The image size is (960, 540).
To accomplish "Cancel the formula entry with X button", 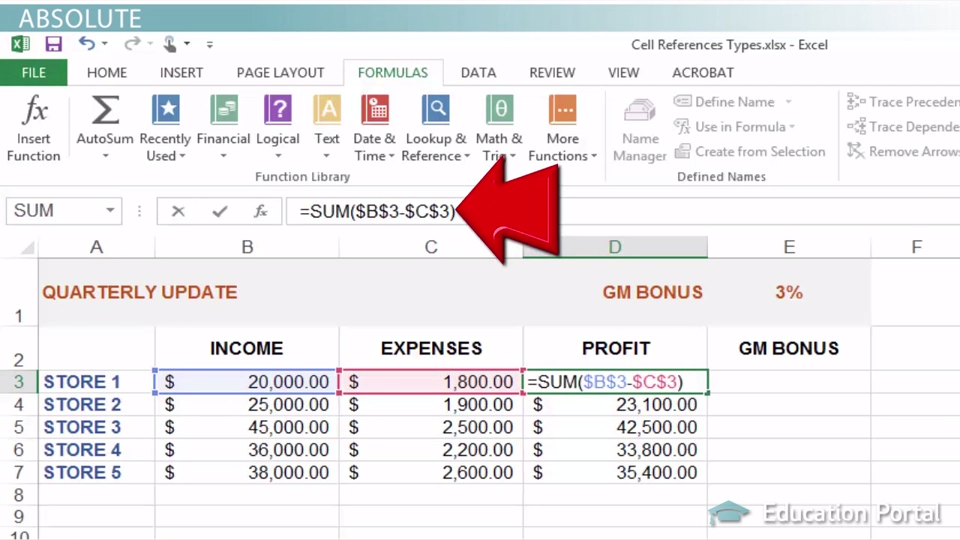I will pyautogui.click(x=178, y=211).
